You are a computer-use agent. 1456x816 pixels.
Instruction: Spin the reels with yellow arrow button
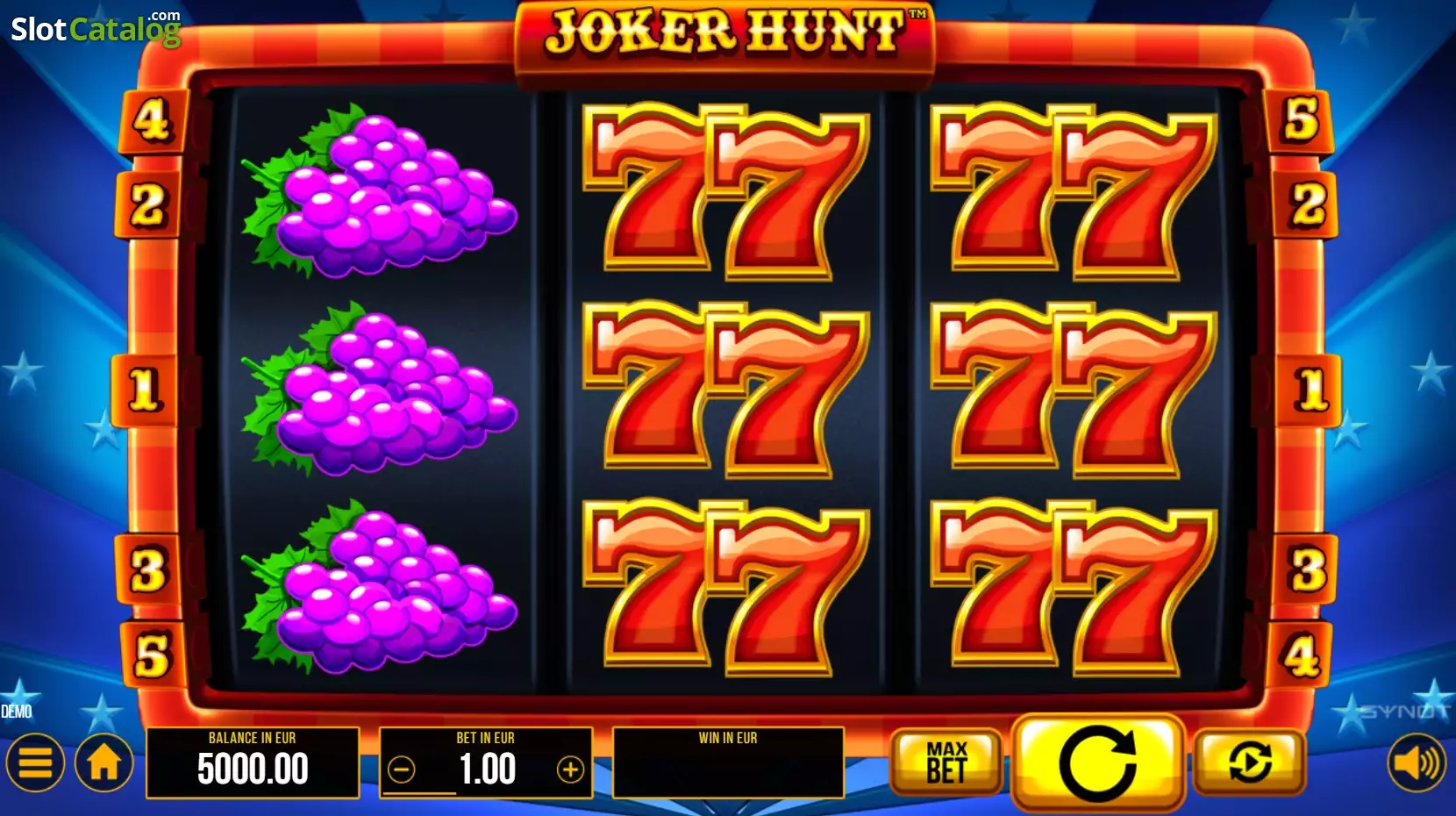tap(1098, 762)
